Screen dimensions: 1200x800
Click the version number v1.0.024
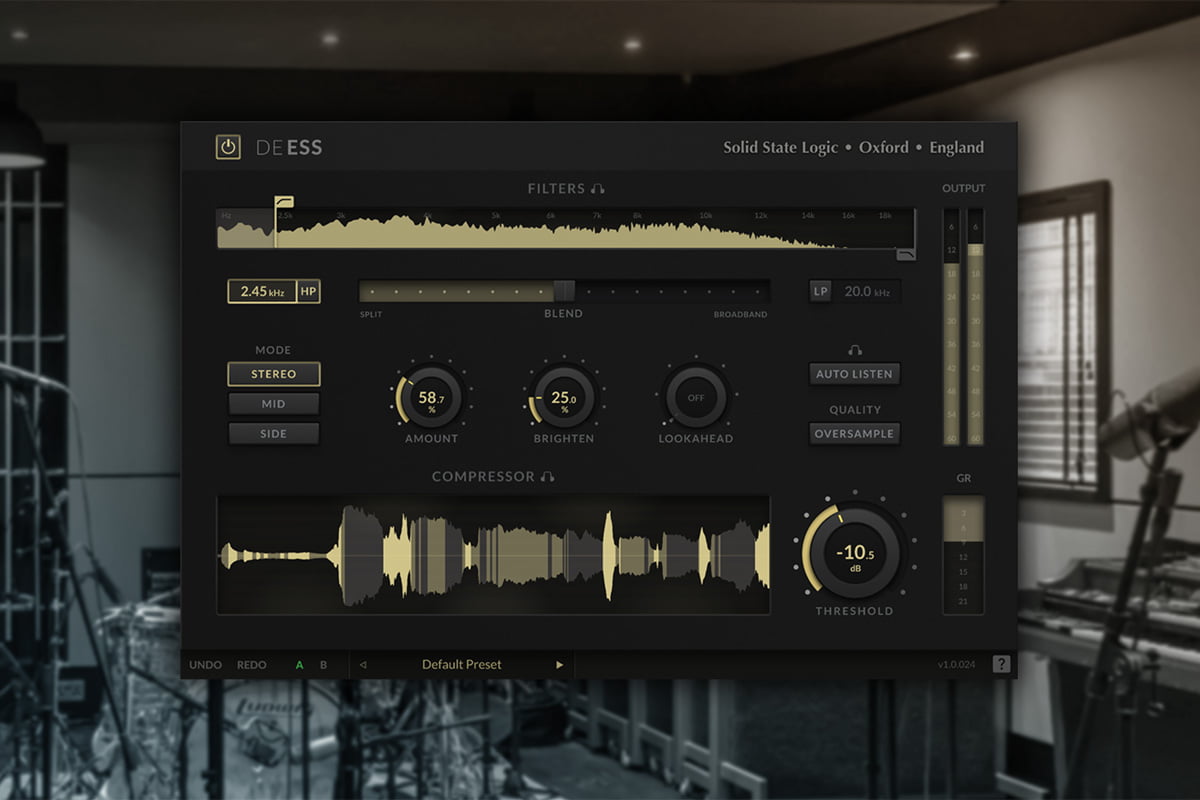(958, 665)
